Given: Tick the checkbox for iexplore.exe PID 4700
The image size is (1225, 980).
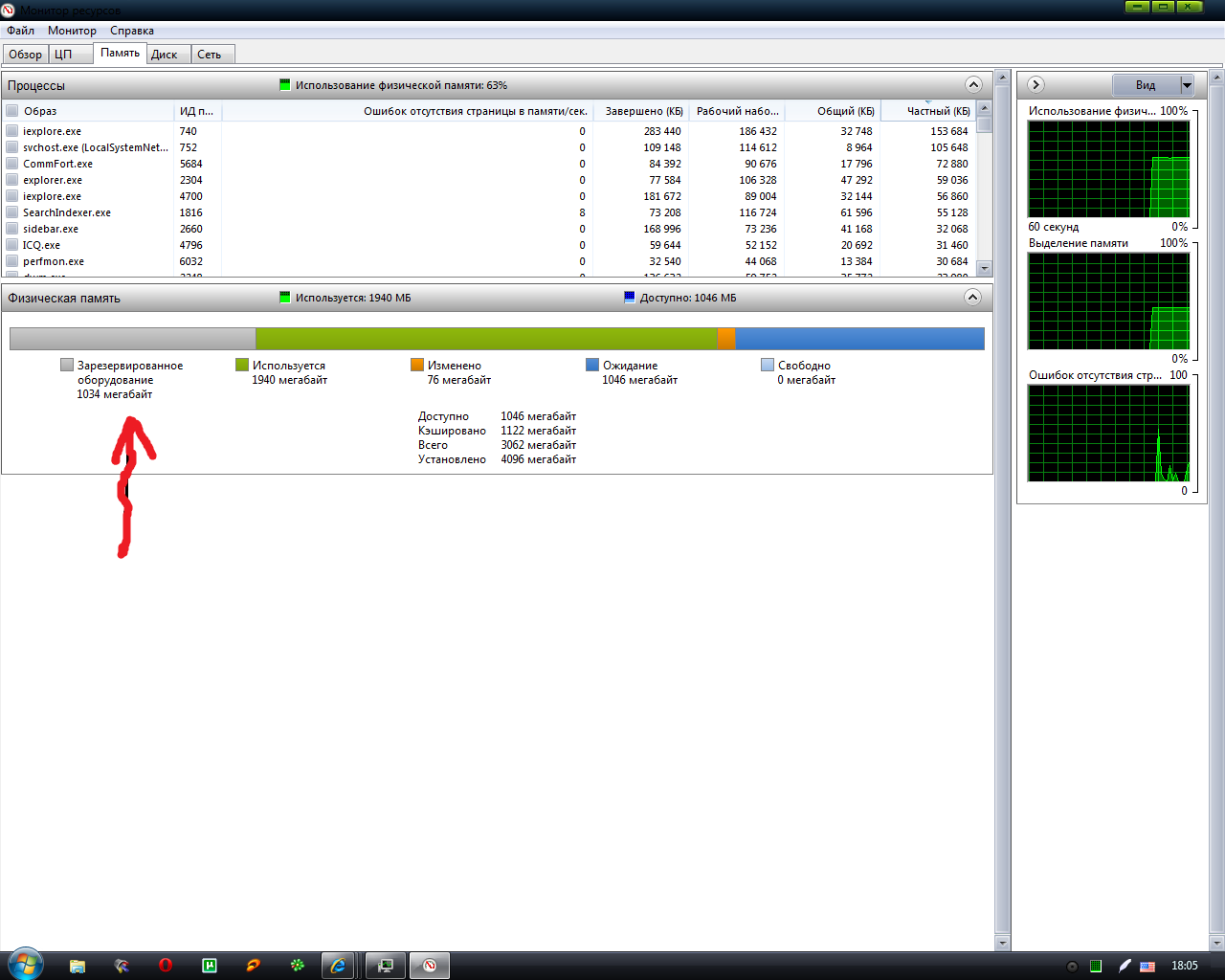Looking at the screenshot, I should (x=12, y=196).
